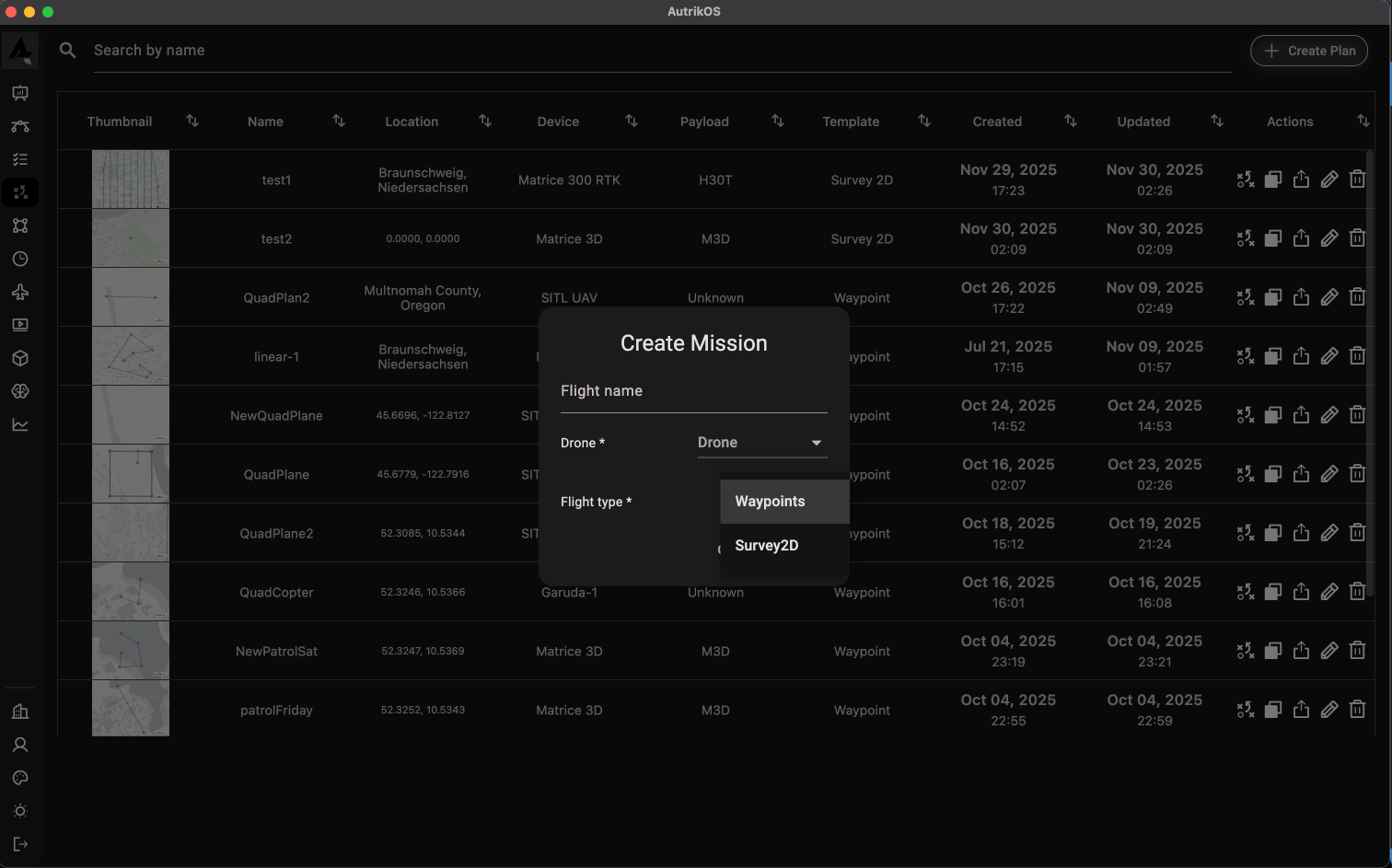Duplicate the test2 plan using copy icon
Screen dimensions: 1392x868
(1273, 237)
